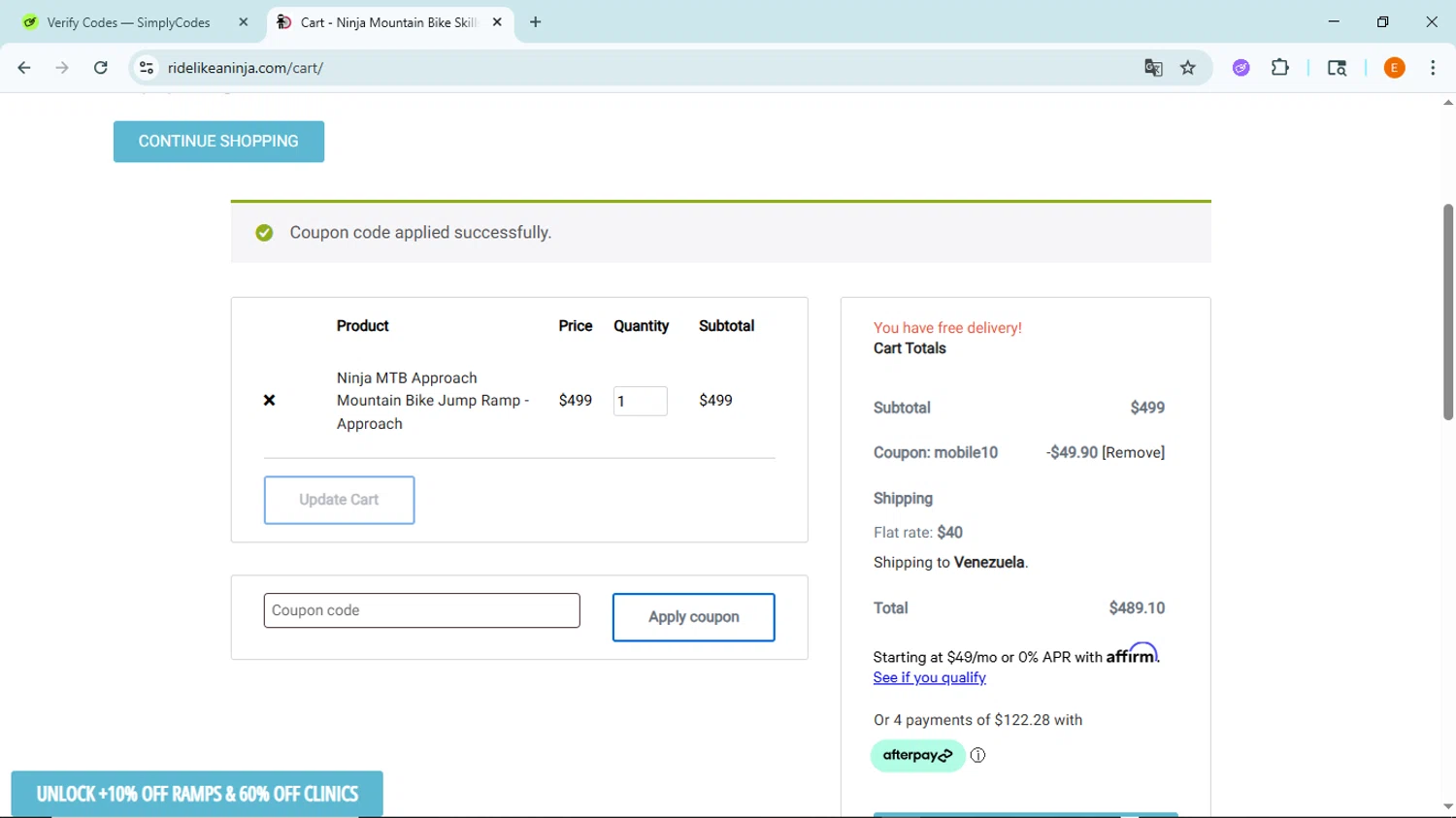This screenshot has width=1456, height=818.
Task: Open the side panel search icon
Action: point(1337,68)
